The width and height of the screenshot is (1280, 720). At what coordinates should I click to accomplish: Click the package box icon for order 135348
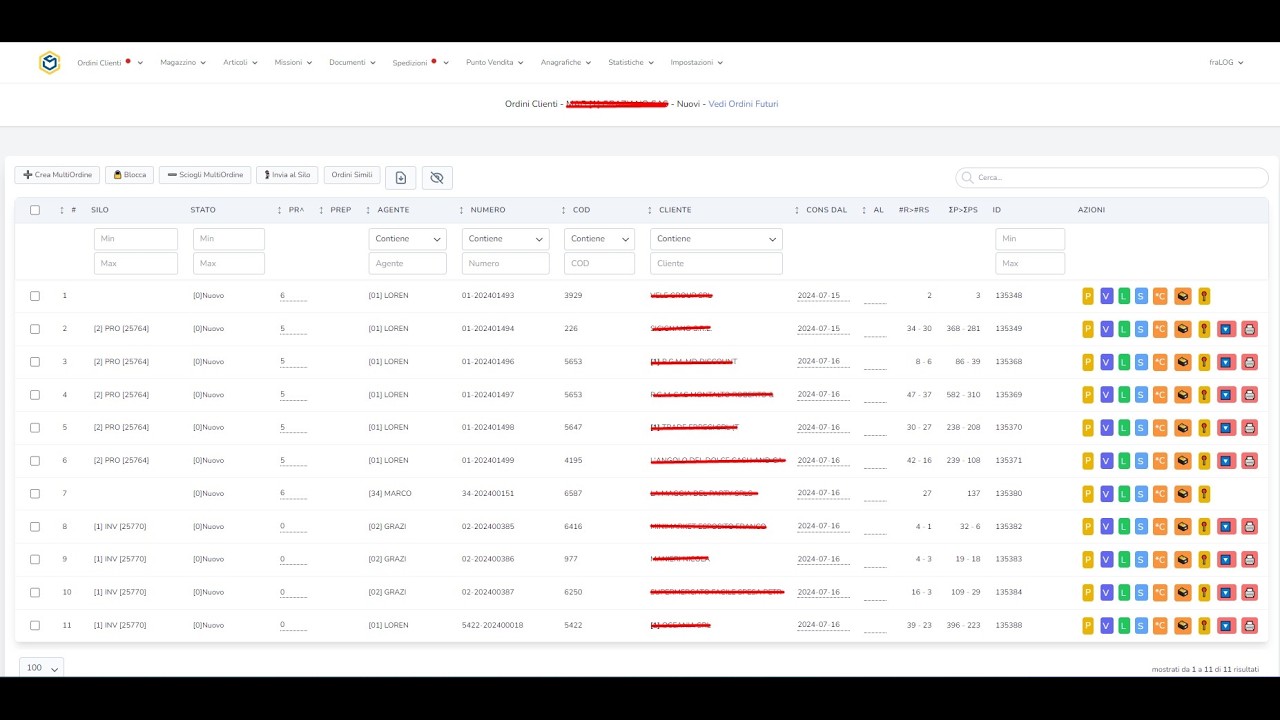tap(1182, 296)
